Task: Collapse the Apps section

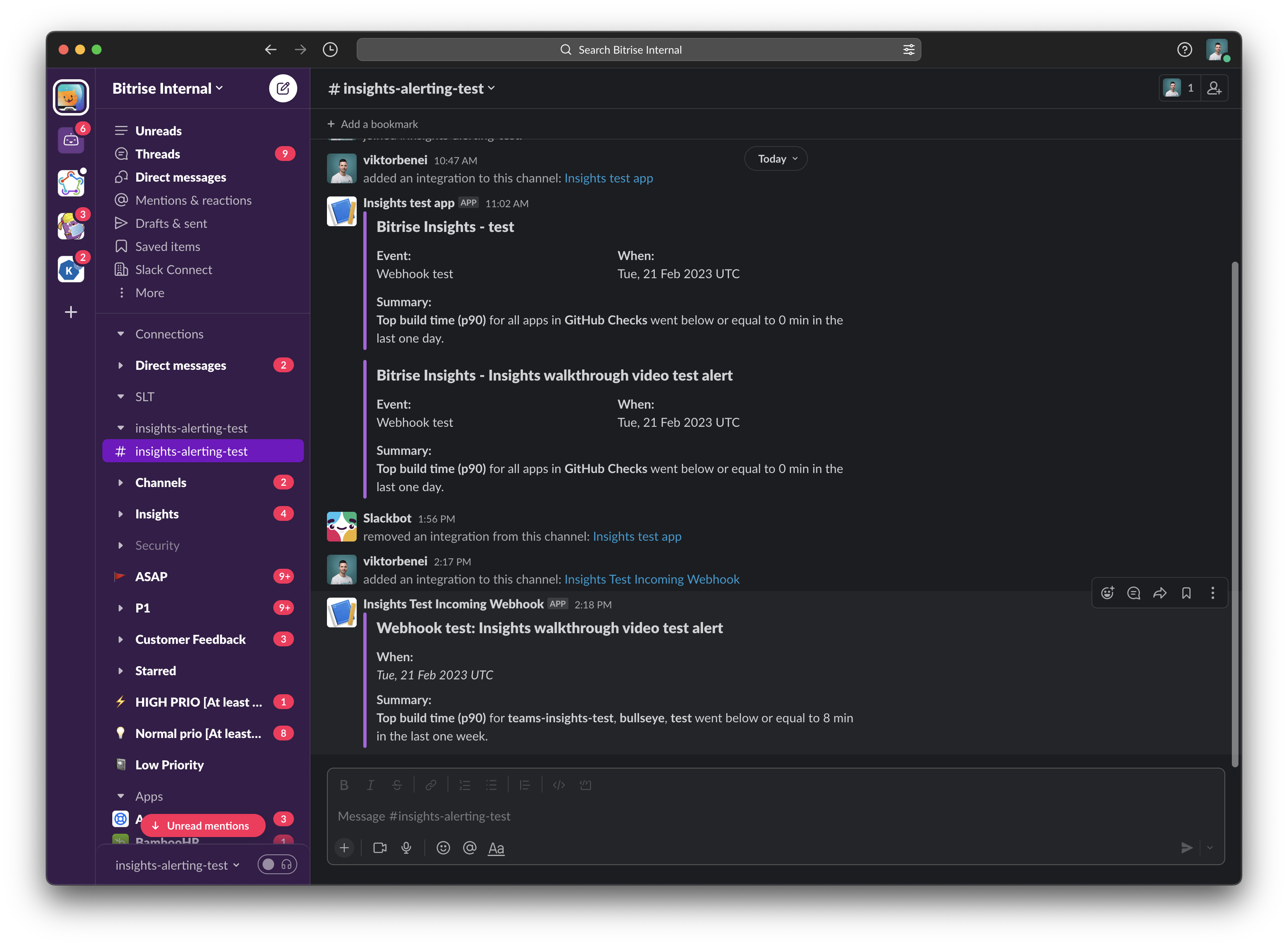Action: (x=120, y=796)
